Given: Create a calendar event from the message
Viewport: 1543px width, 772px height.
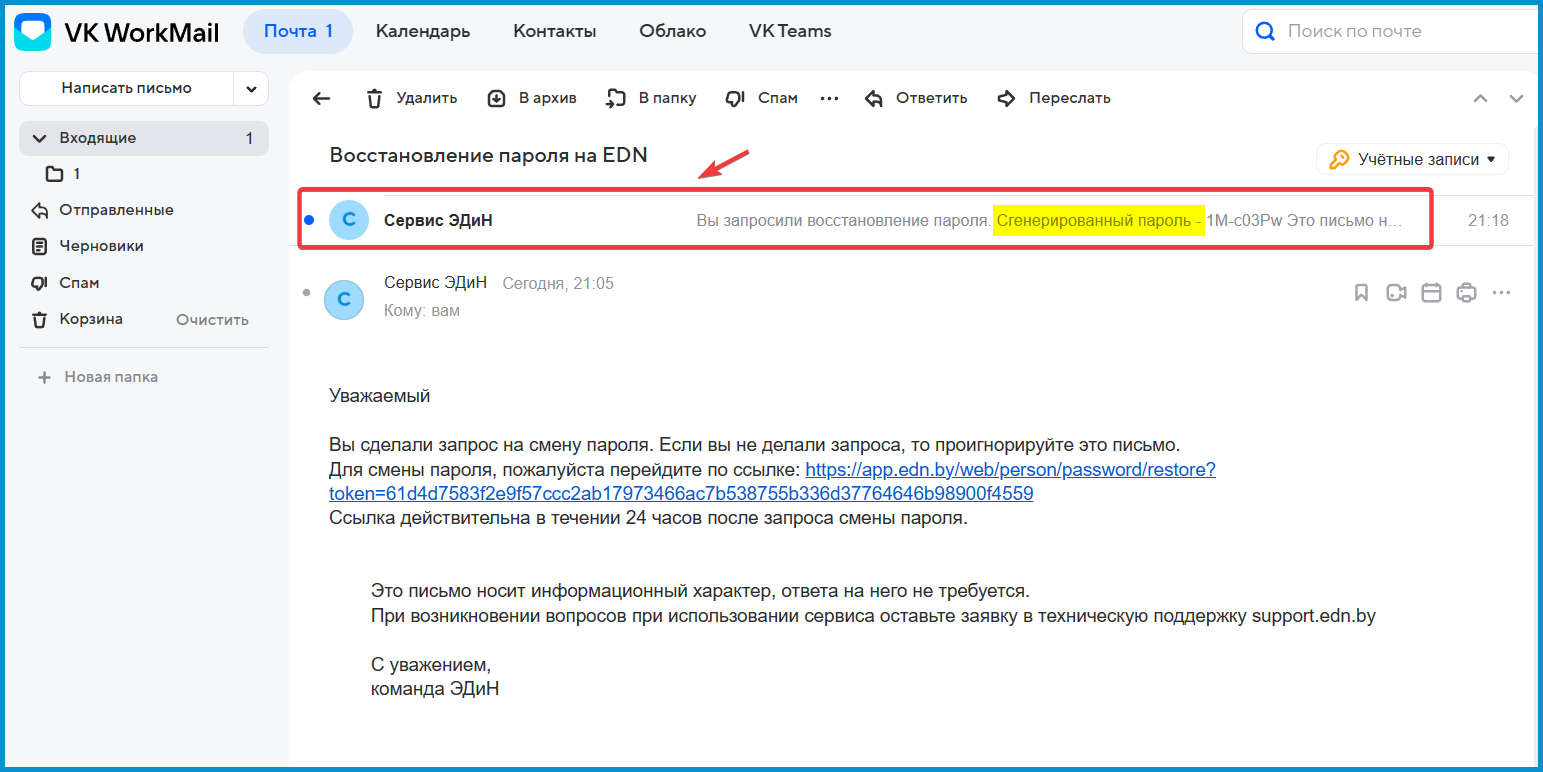Looking at the screenshot, I should pos(1431,293).
